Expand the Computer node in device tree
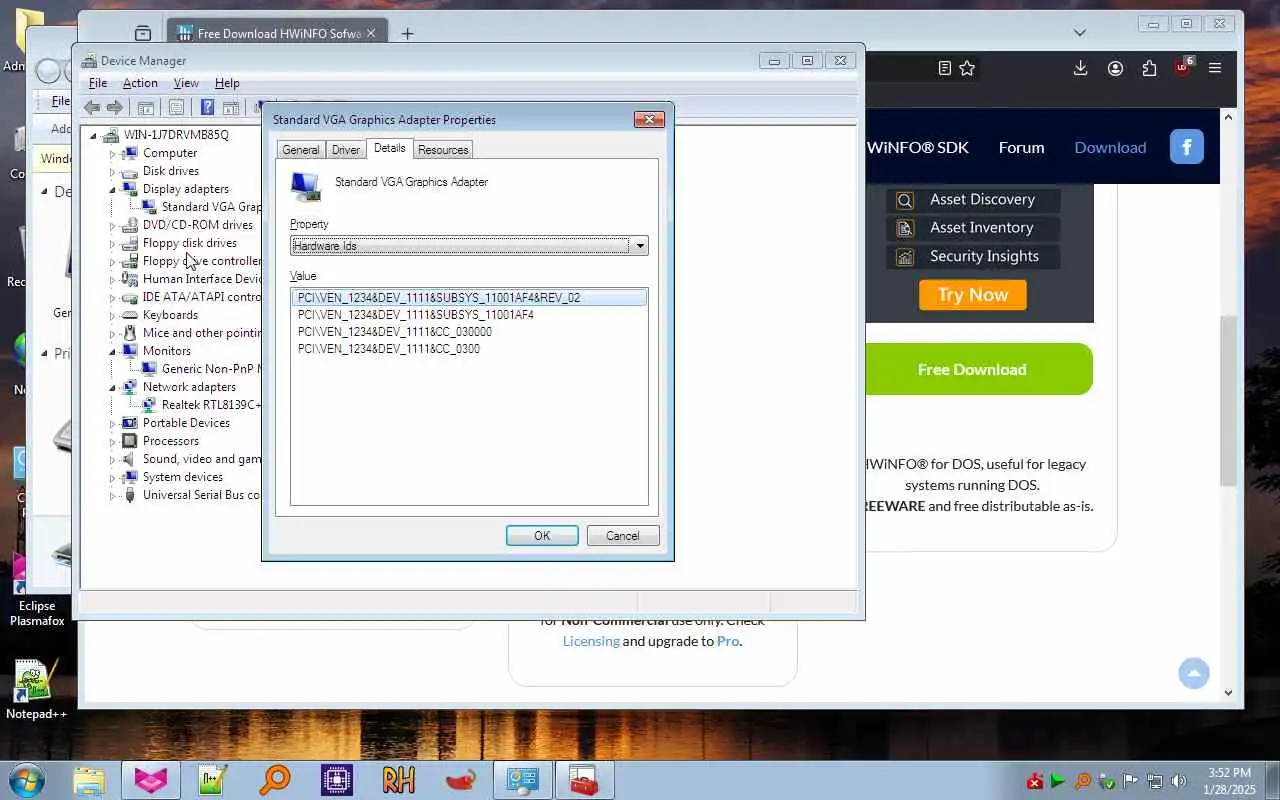Screen dimensions: 1280x800 (113, 154)
